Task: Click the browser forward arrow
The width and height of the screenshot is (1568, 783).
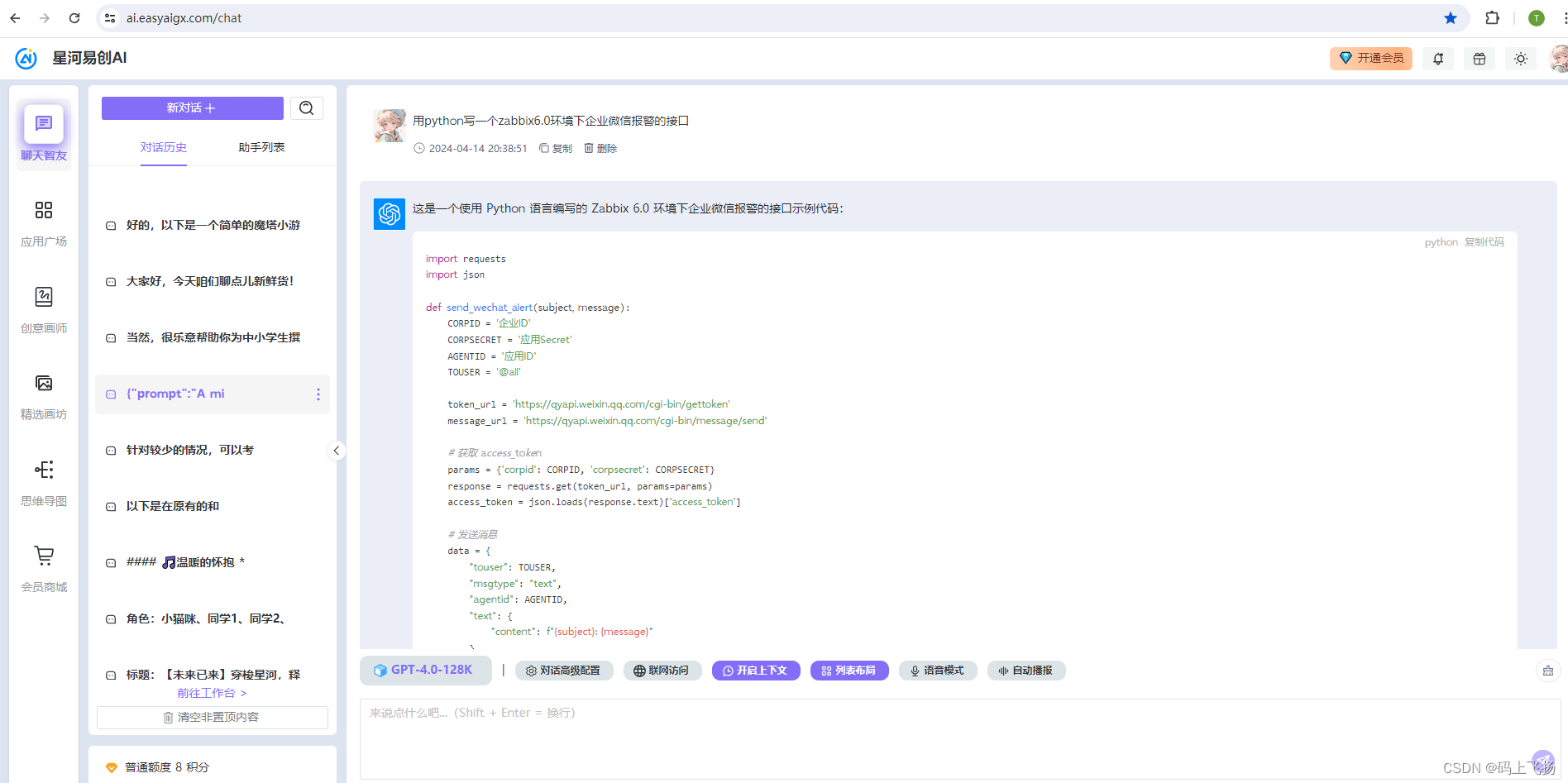Action: 45,18
